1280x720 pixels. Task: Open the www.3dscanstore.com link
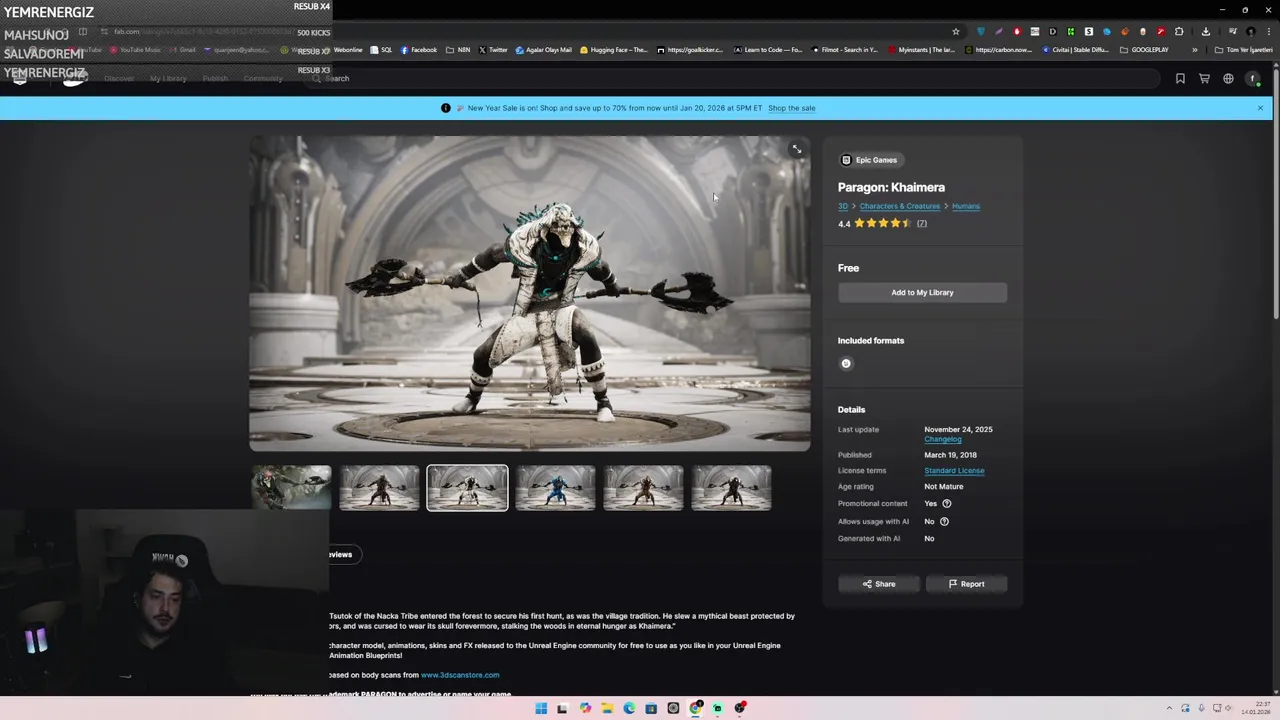[x=460, y=675]
